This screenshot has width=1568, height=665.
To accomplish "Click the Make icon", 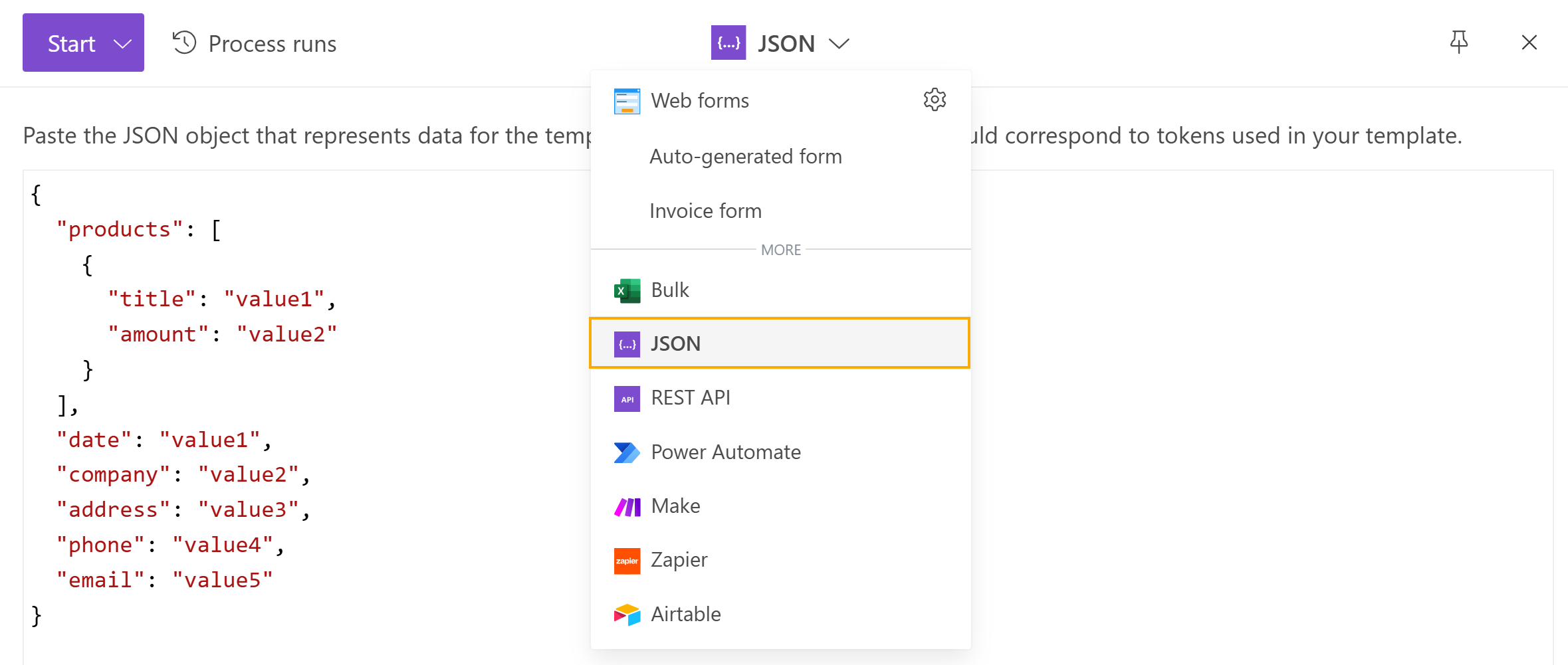I will [x=627, y=507].
